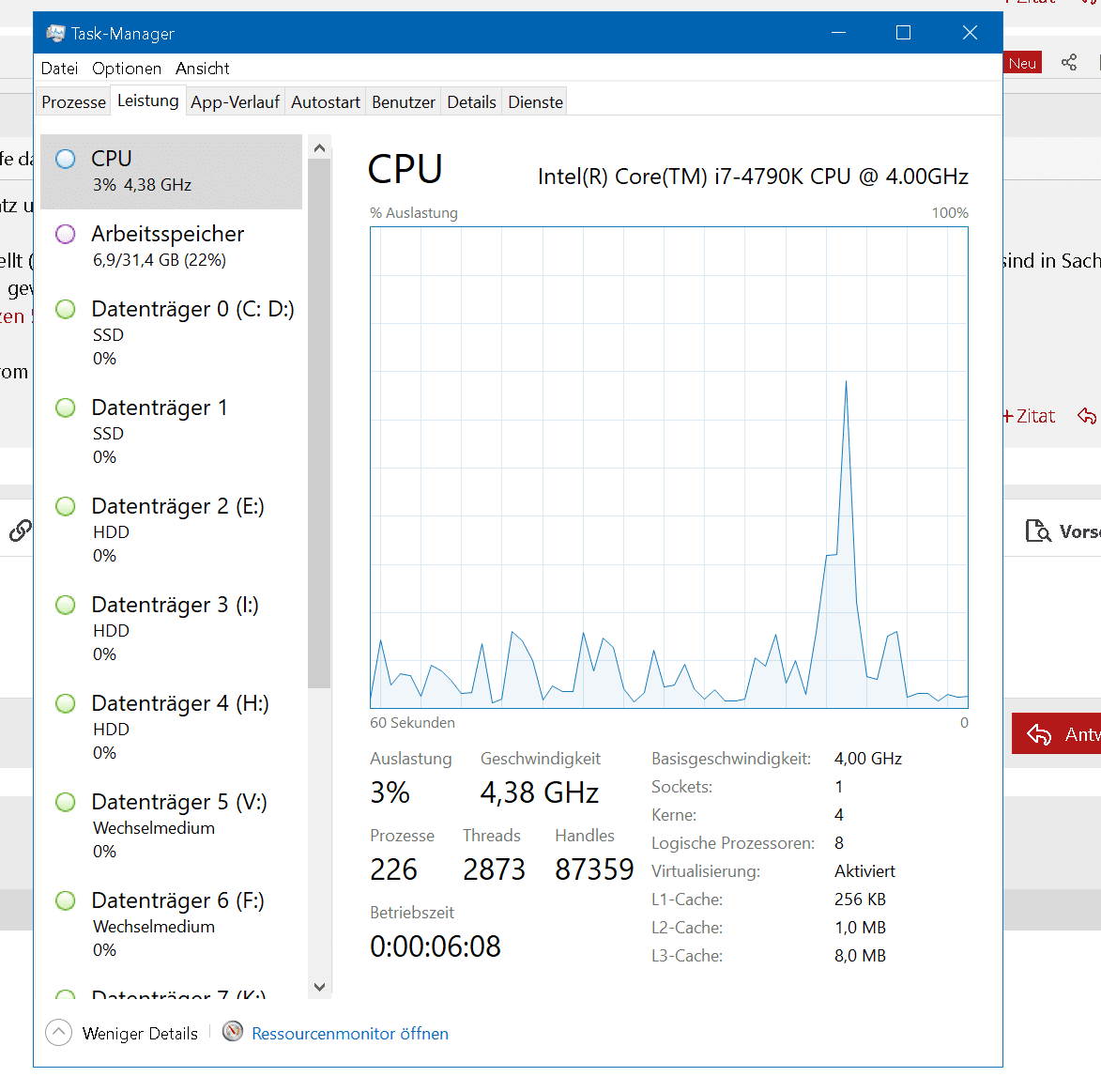Click the share icon in browser window
The image size is (1101, 1092).
click(x=1069, y=63)
